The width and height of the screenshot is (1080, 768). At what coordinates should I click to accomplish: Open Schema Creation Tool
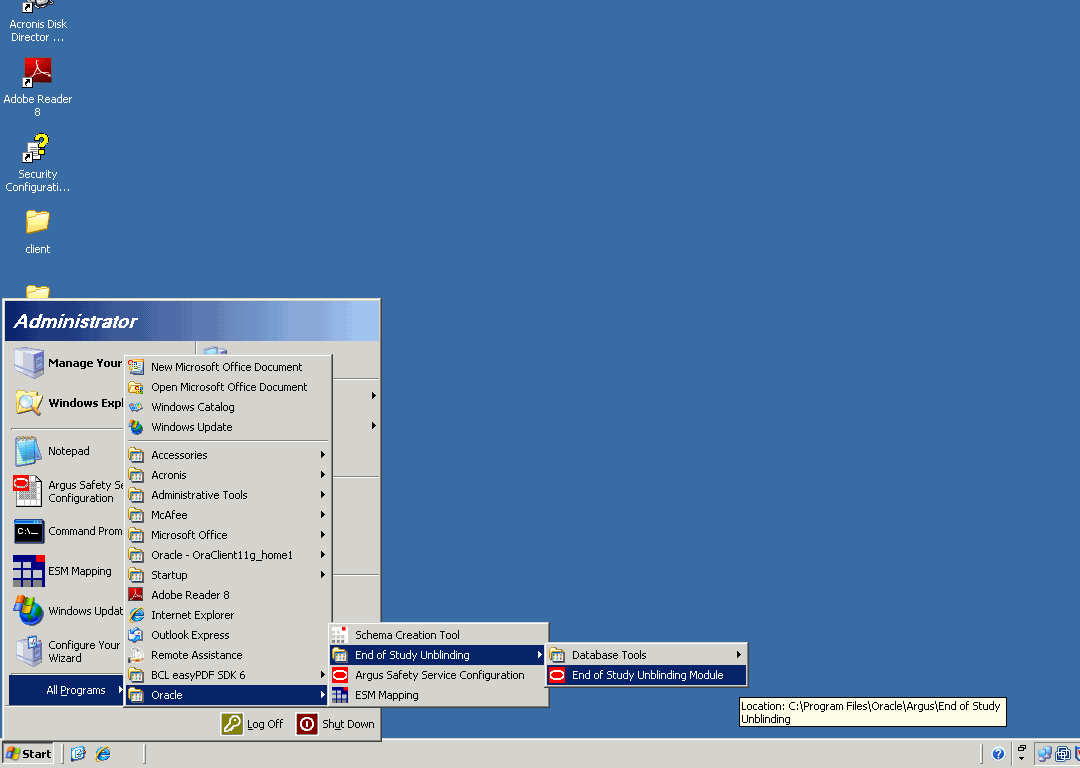click(438, 635)
